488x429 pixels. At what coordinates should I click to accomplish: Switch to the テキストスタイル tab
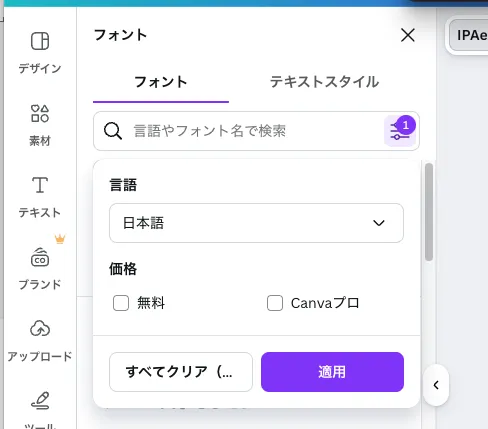(324, 83)
